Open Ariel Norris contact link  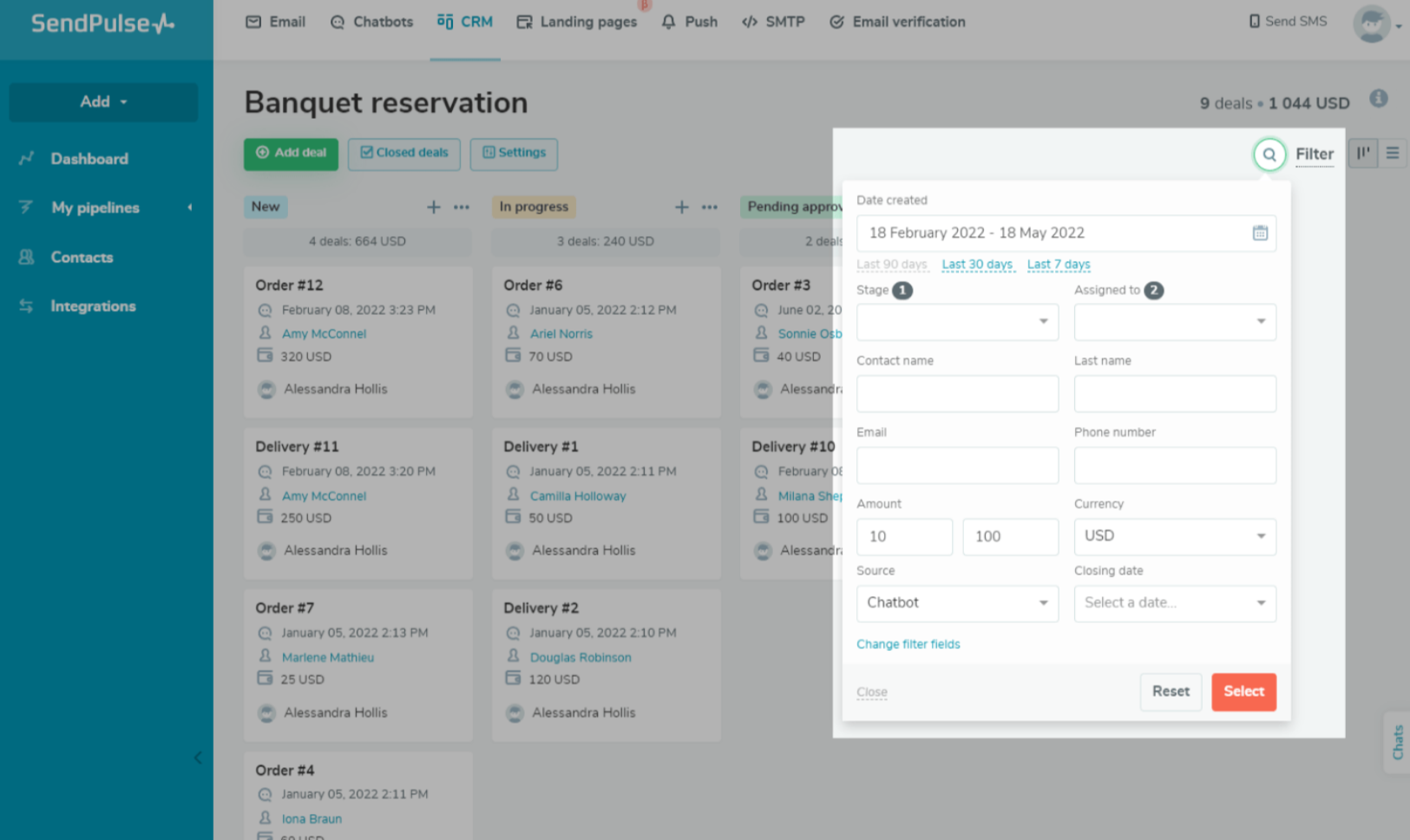tap(561, 334)
